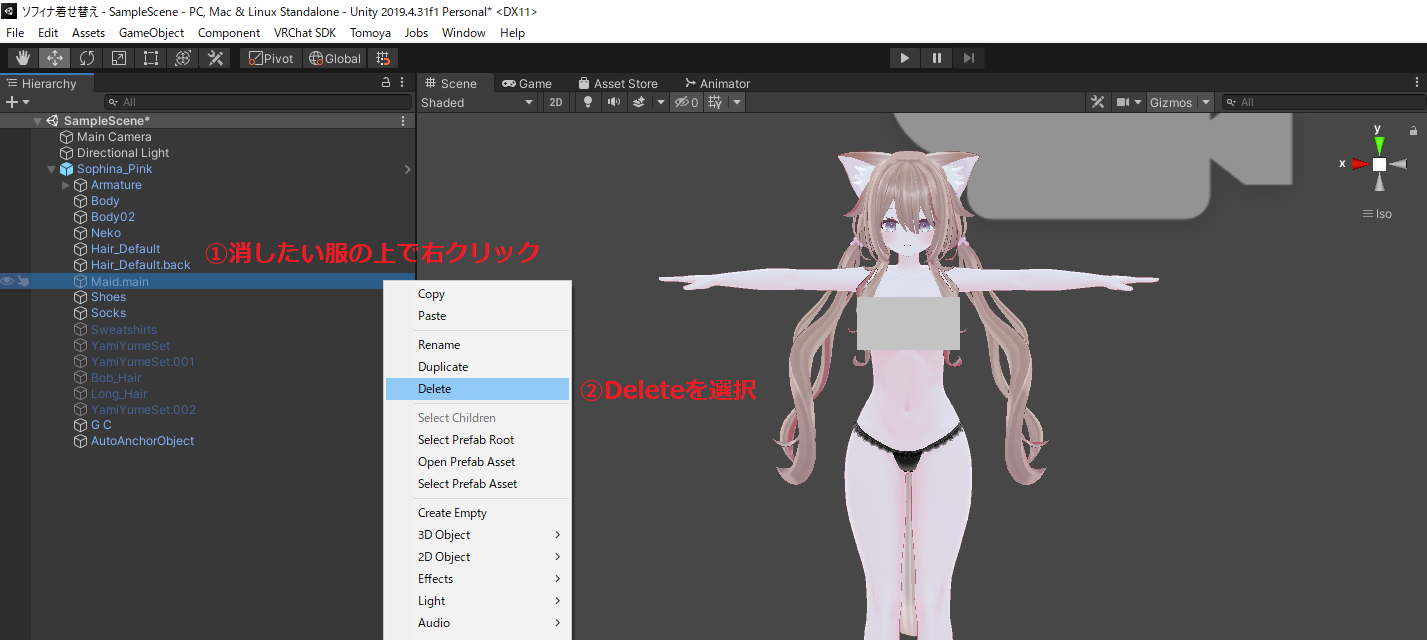Switch to the Game tab
1427x640 pixels.
click(527, 83)
